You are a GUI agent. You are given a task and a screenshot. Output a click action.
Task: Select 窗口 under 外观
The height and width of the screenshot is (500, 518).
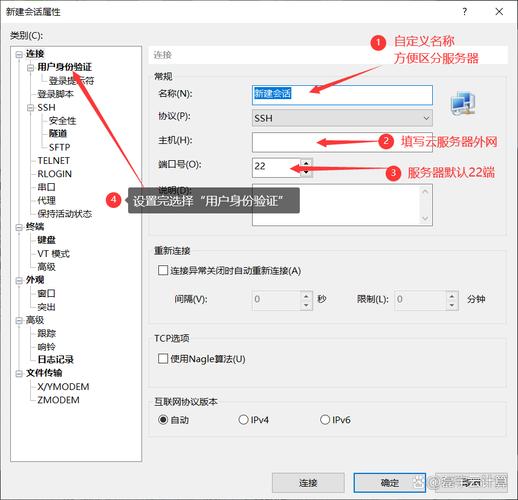click(x=46, y=293)
